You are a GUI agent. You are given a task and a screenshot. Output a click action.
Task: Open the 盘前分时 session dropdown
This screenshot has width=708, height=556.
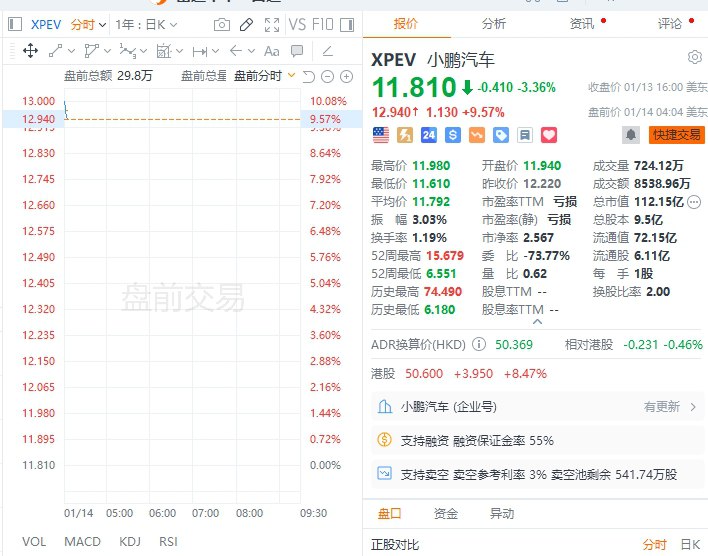(x=265, y=76)
